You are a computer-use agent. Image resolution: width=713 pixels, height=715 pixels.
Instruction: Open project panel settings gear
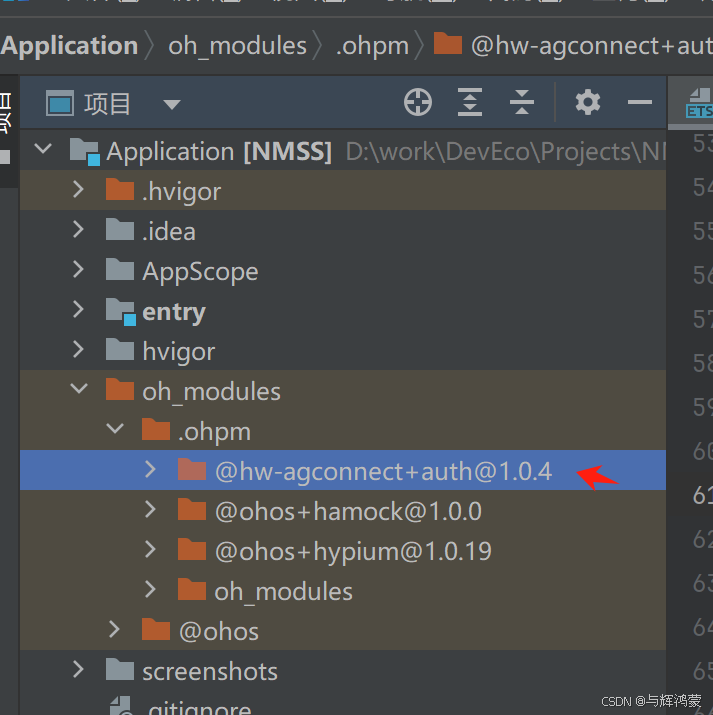point(588,102)
